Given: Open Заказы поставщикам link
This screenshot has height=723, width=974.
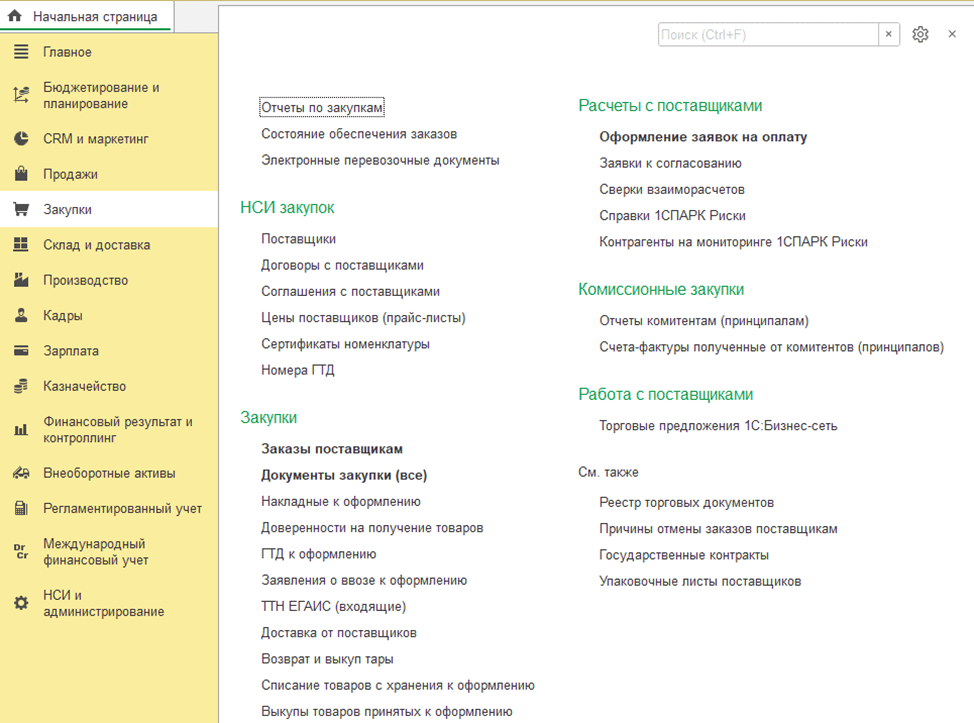Looking at the screenshot, I should coord(331,449).
